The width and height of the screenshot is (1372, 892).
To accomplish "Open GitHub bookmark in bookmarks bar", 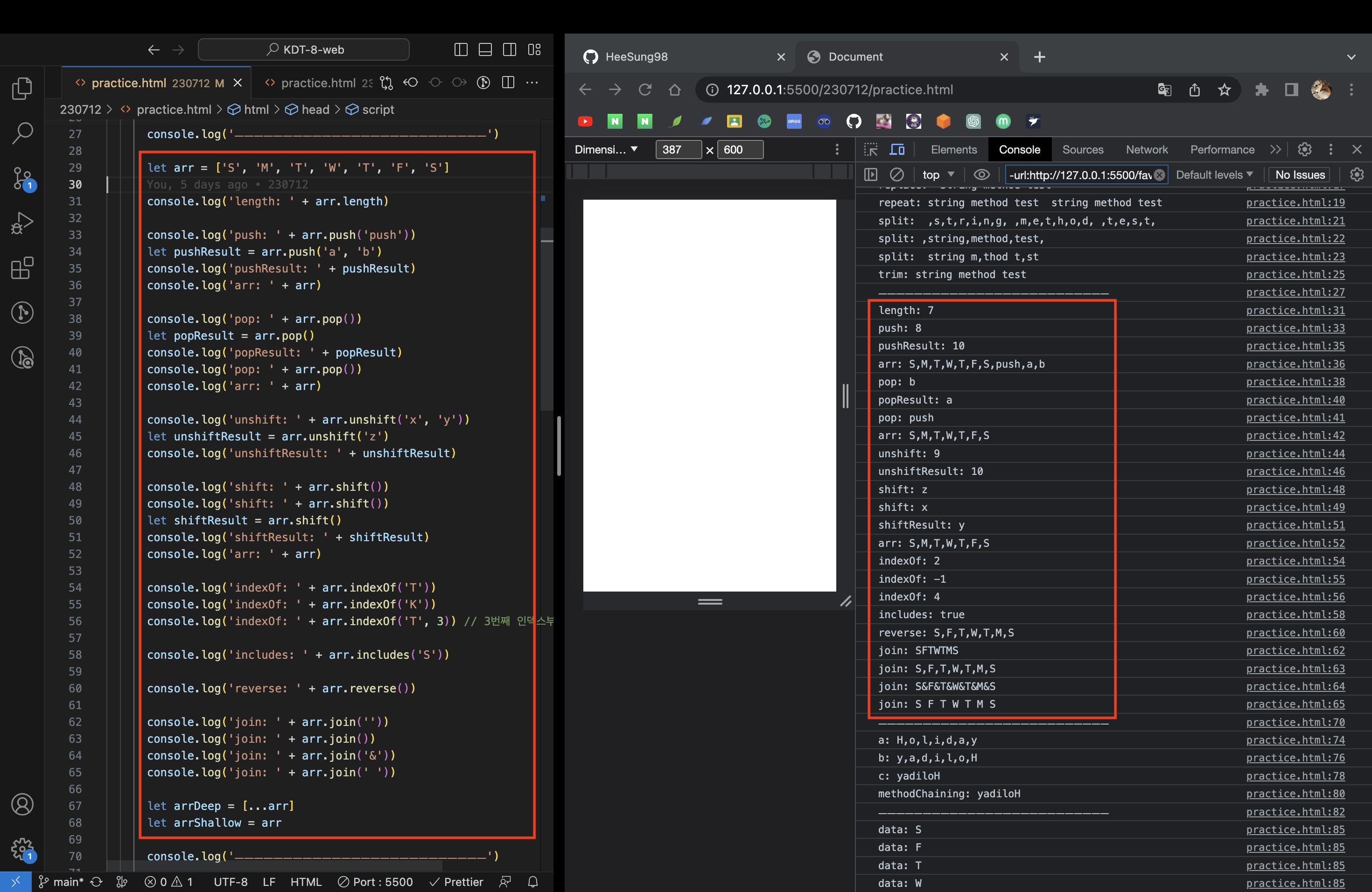I will click(854, 121).
